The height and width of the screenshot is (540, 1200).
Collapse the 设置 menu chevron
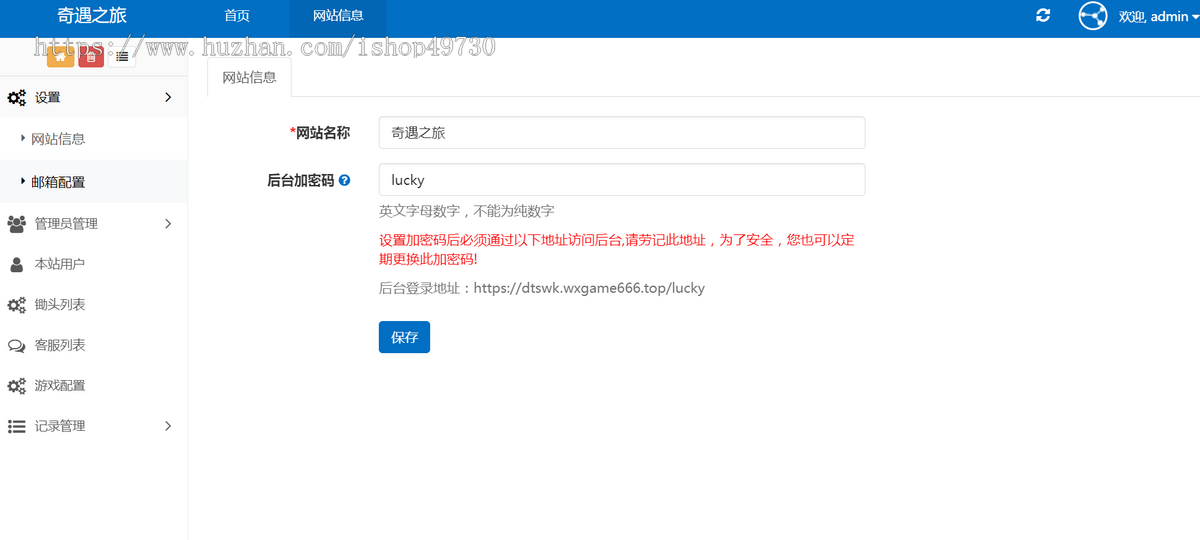168,97
